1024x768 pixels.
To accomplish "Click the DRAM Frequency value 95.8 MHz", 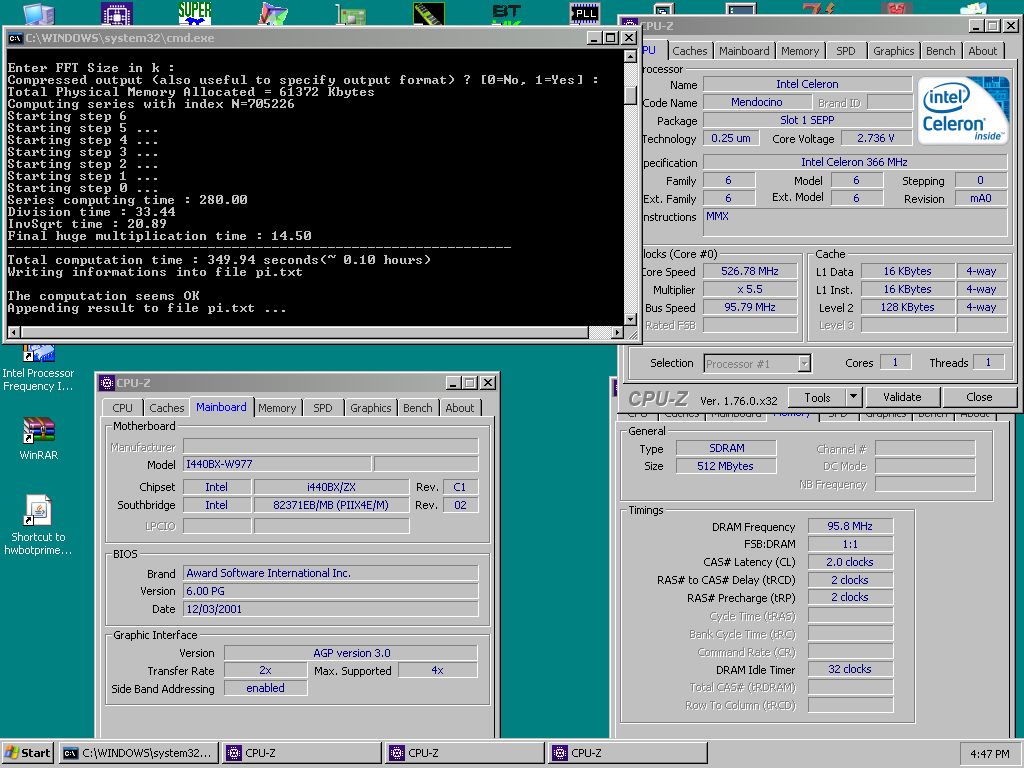I will tap(850, 526).
